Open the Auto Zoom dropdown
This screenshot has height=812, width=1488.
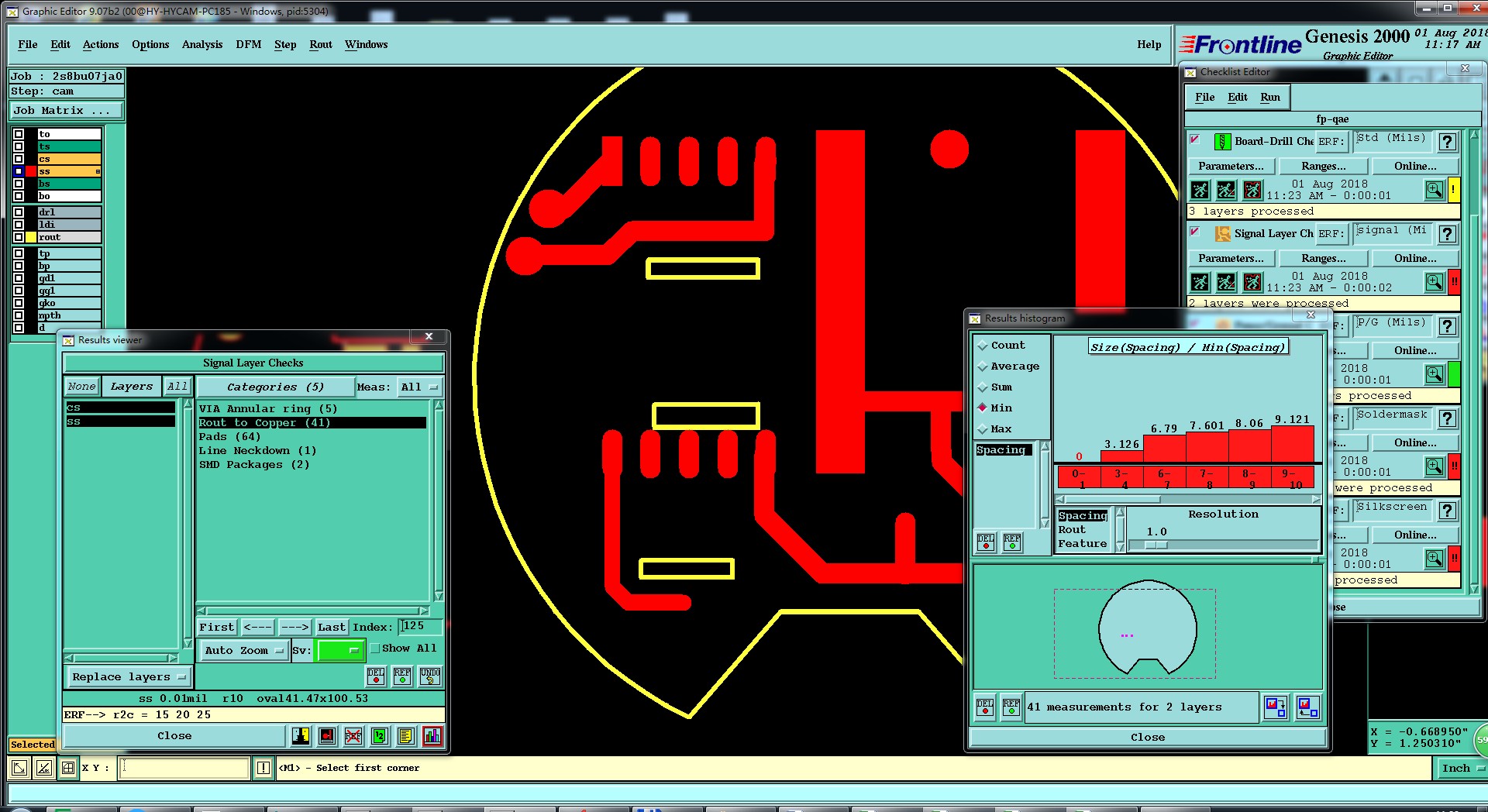(243, 651)
